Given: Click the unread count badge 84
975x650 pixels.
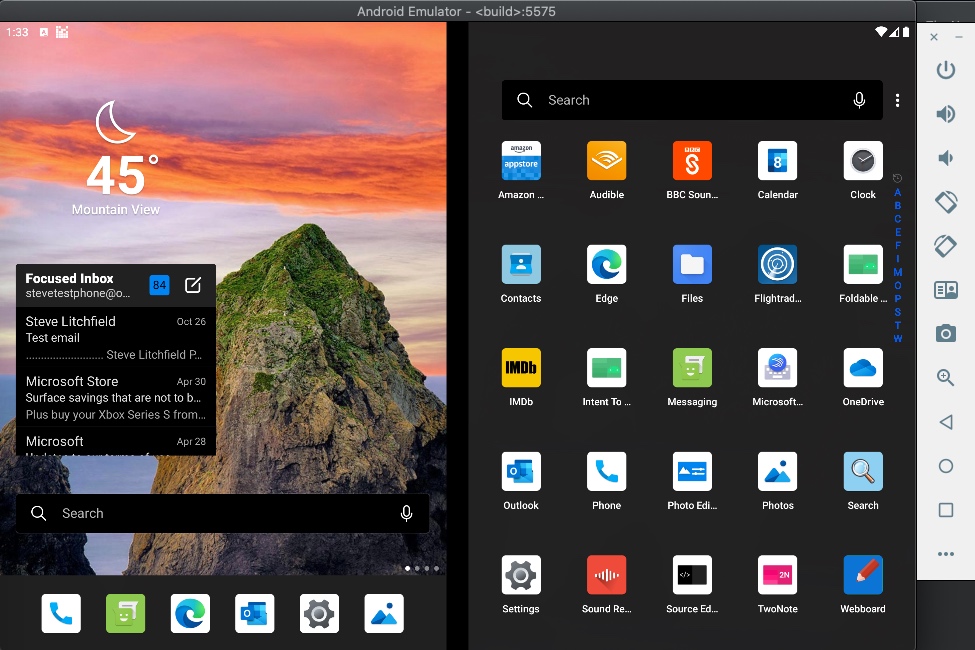Looking at the screenshot, I should (x=160, y=285).
